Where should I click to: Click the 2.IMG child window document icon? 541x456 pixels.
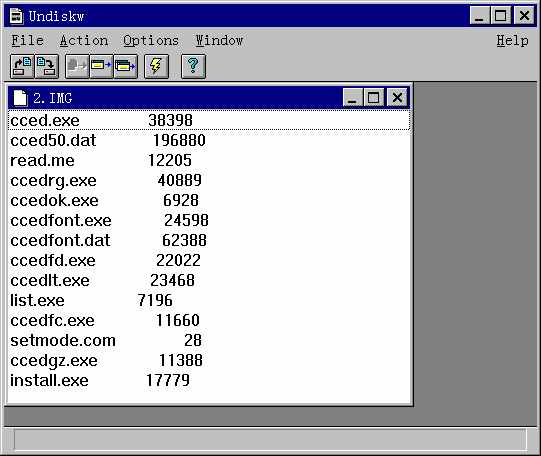tap(20, 98)
